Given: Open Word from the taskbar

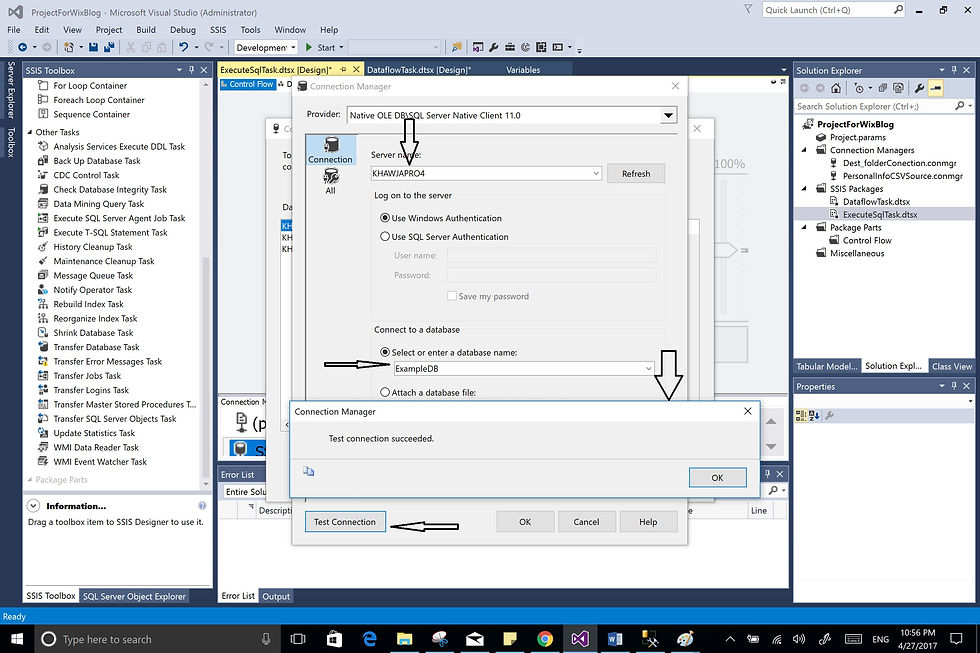Looking at the screenshot, I should [x=614, y=639].
